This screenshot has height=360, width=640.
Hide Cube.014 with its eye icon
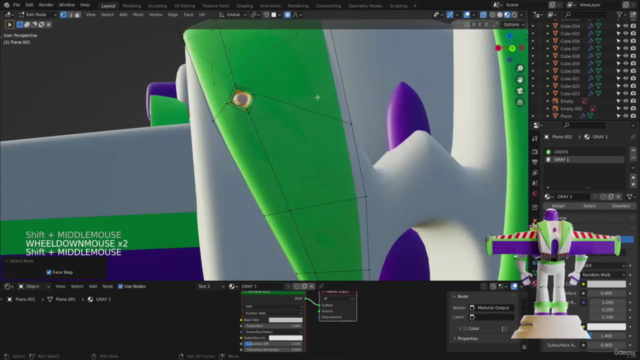[x=625, y=26]
